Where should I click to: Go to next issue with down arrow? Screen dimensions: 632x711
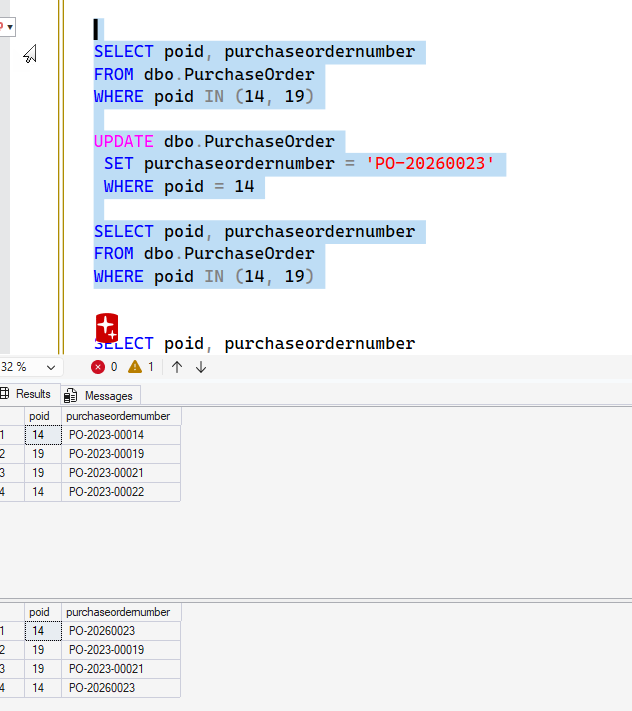coord(201,367)
